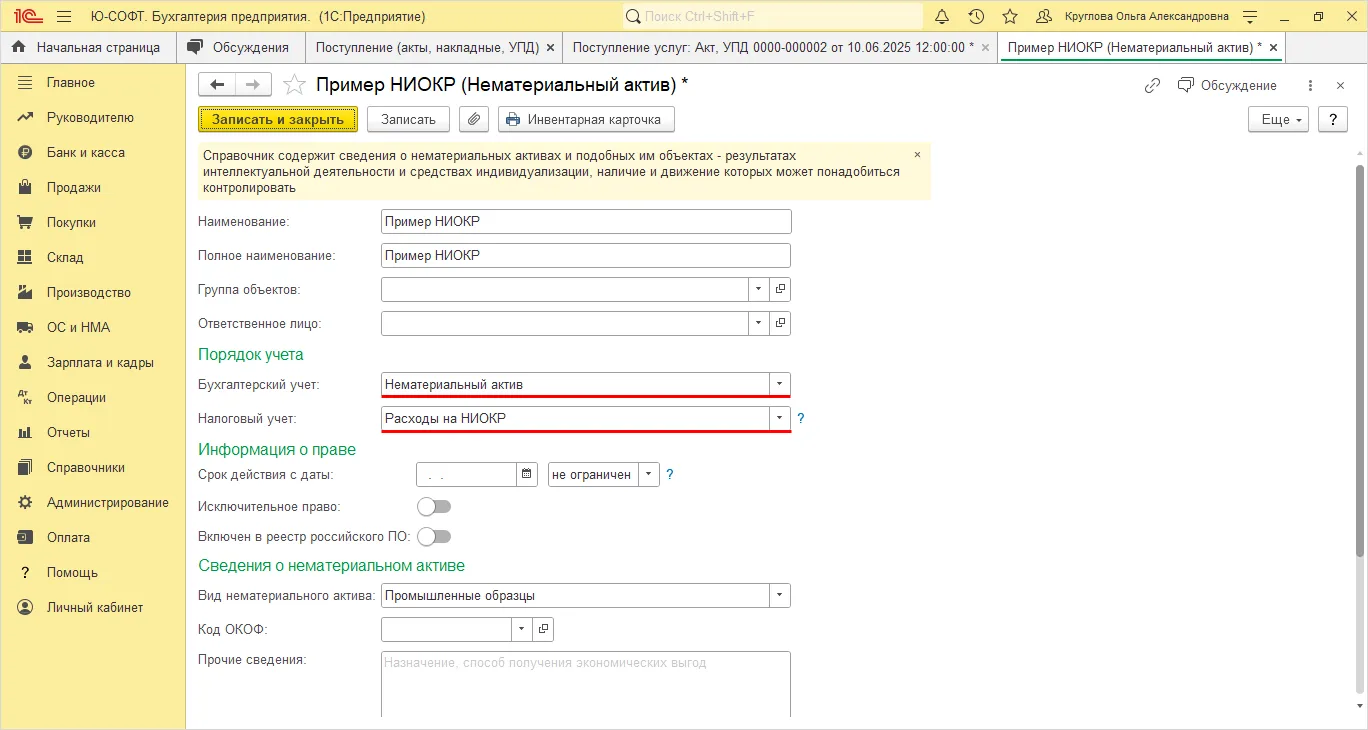Open Помощь section

(x=72, y=572)
